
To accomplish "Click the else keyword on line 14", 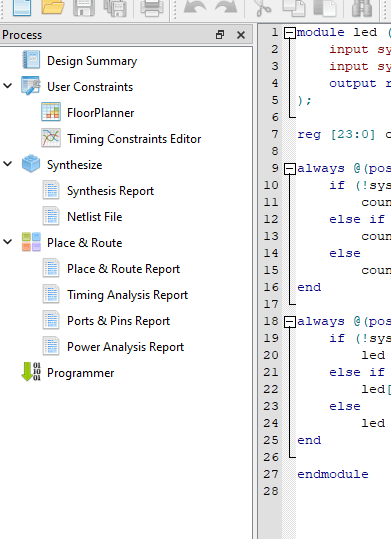I will tap(345, 253).
